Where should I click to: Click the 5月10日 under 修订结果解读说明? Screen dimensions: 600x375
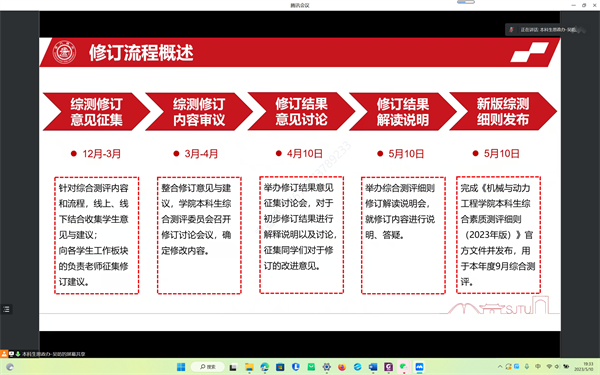[406, 154]
